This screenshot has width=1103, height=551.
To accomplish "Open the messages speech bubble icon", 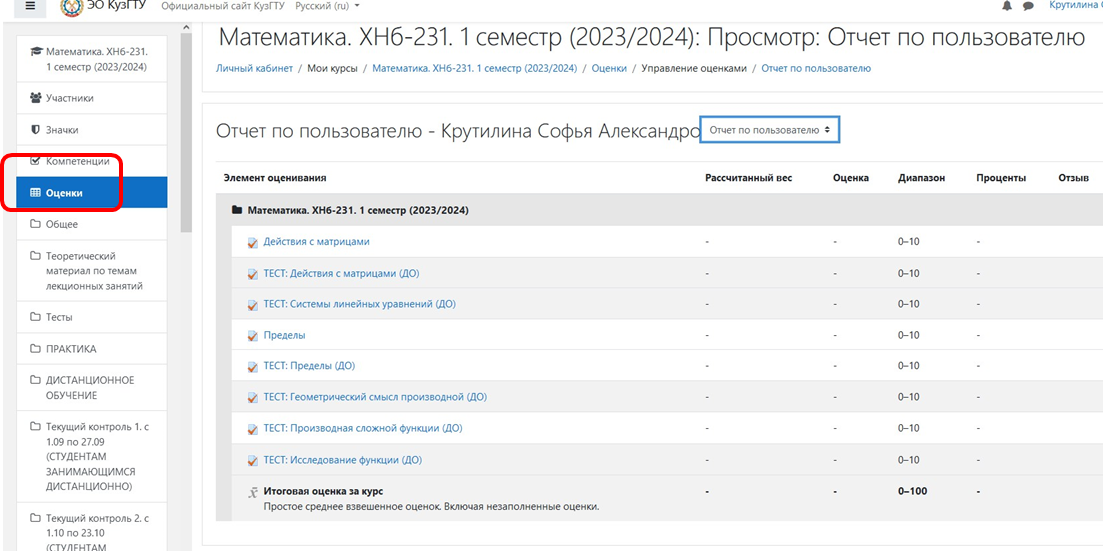I will (1028, 6).
